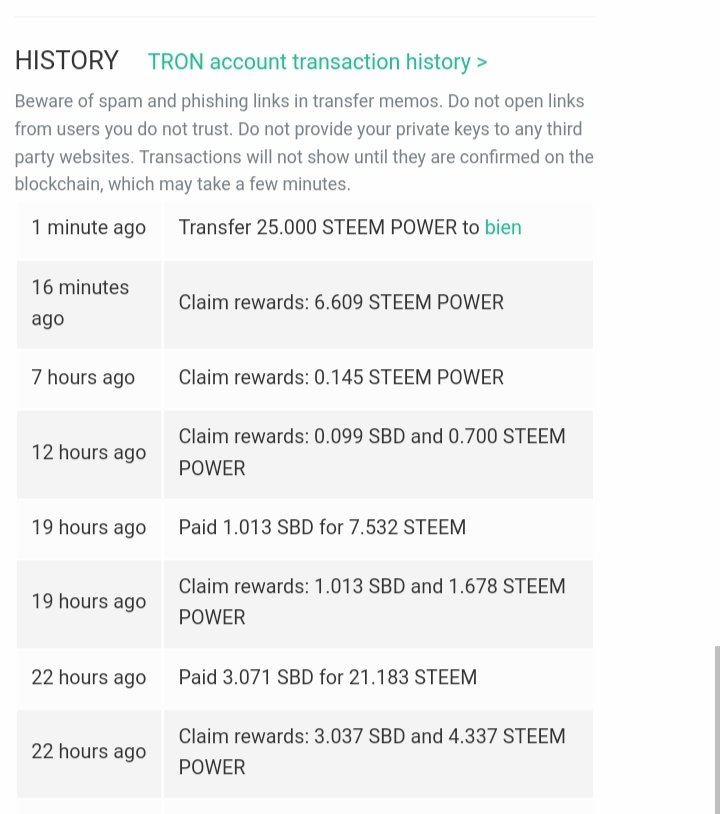Click the Transfer 25.000 STEEM POWER entry
The height and width of the screenshot is (814, 720).
click(329, 228)
